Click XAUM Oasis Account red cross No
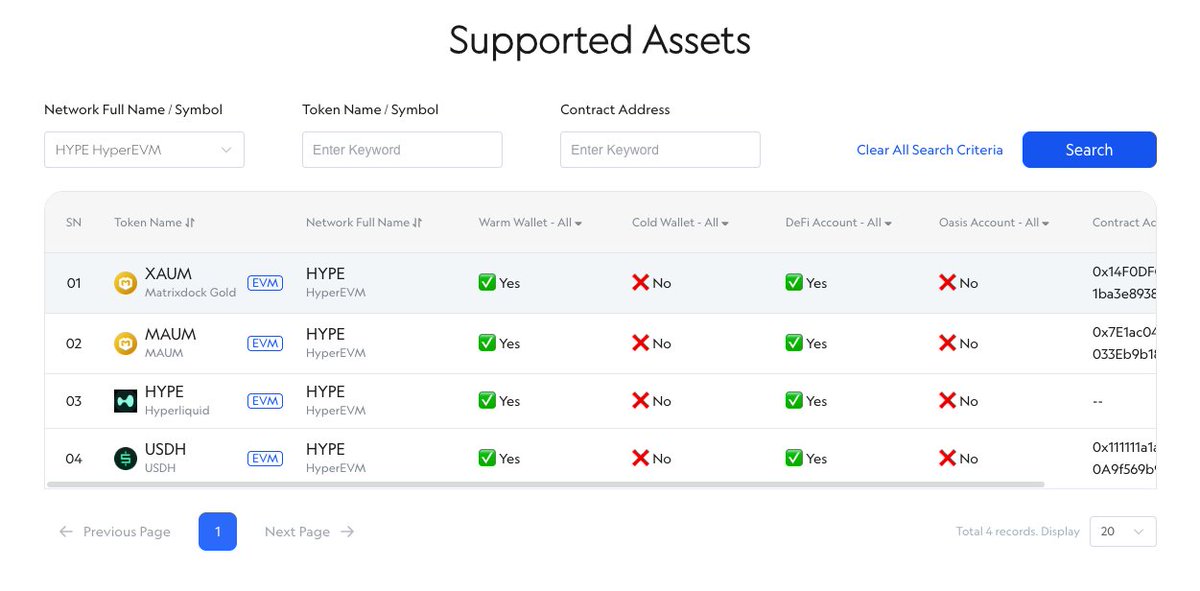Screen dimensions: 1200x591 [959, 283]
